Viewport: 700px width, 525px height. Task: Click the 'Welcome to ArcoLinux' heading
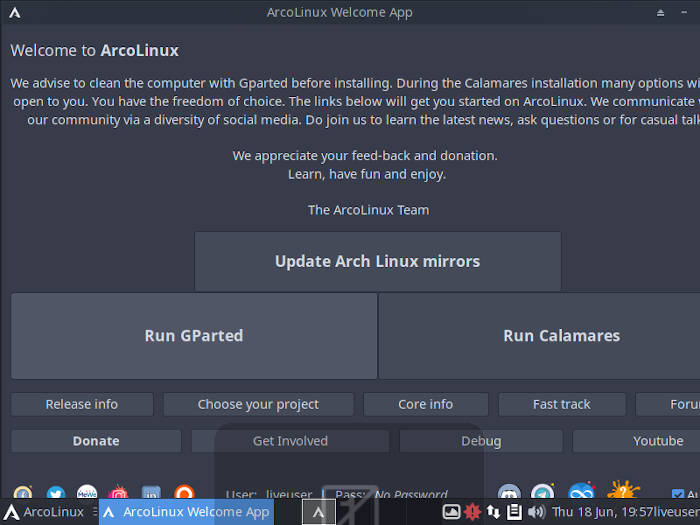click(94, 50)
